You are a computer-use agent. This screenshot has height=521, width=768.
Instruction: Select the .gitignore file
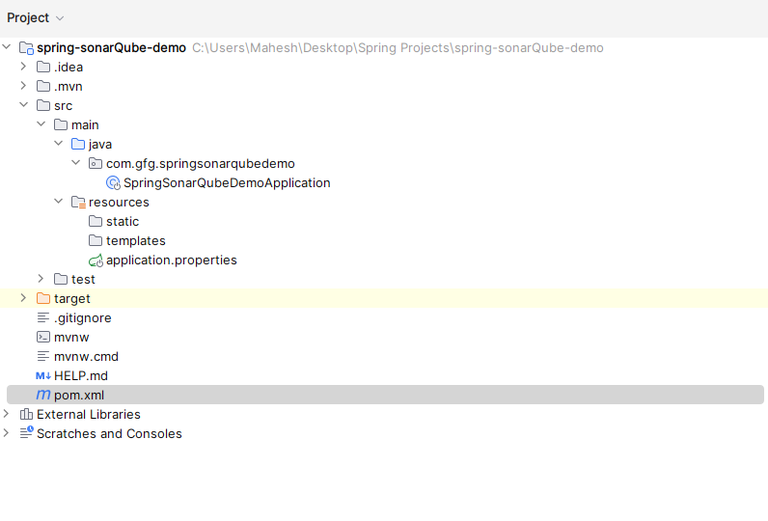[x=83, y=318]
